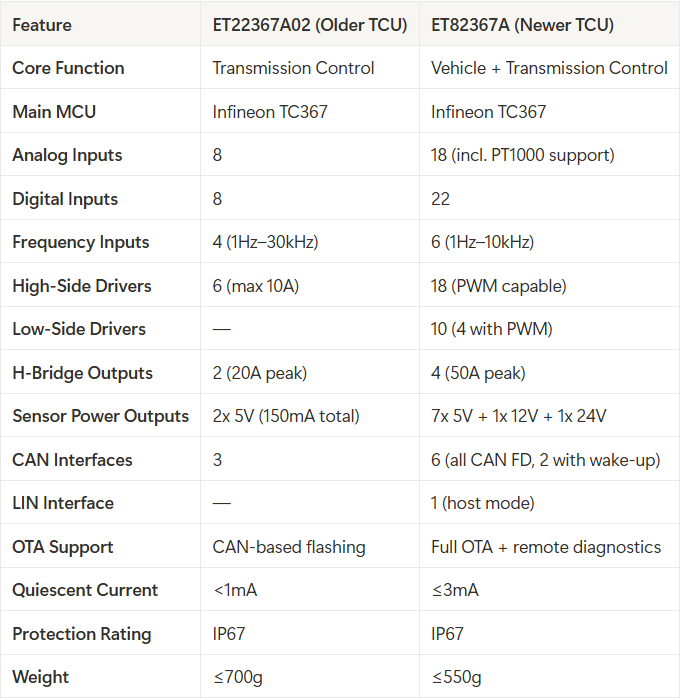
Task: Click the ≤550g weight cell
Action: pos(456,678)
